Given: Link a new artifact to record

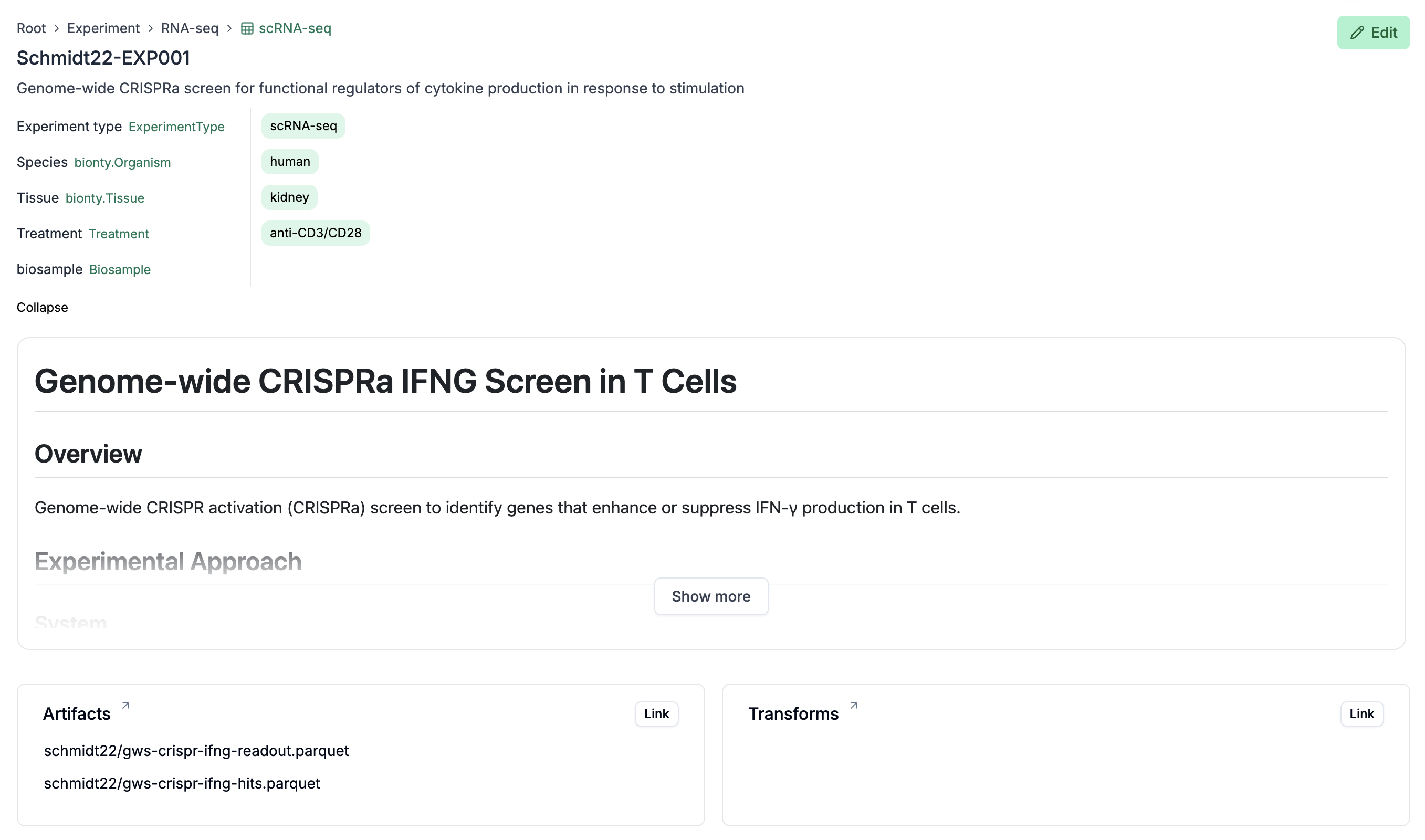Looking at the screenshot, I should pos(656,714).
